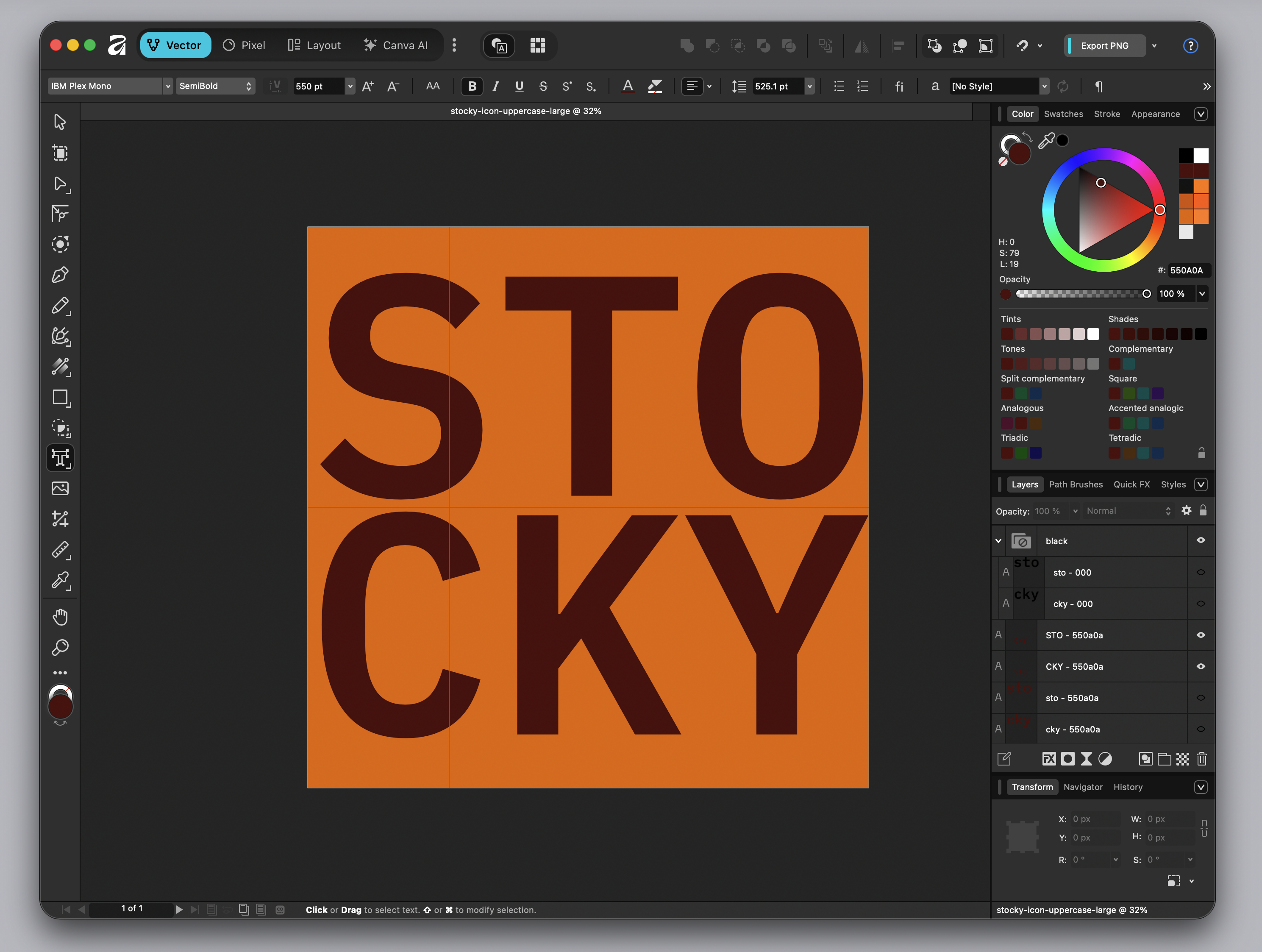Image resolution: width=1262 pixels, height=952 pixels.
Task: Show the cky - 000 layer
Action: tap(1201, 604)
